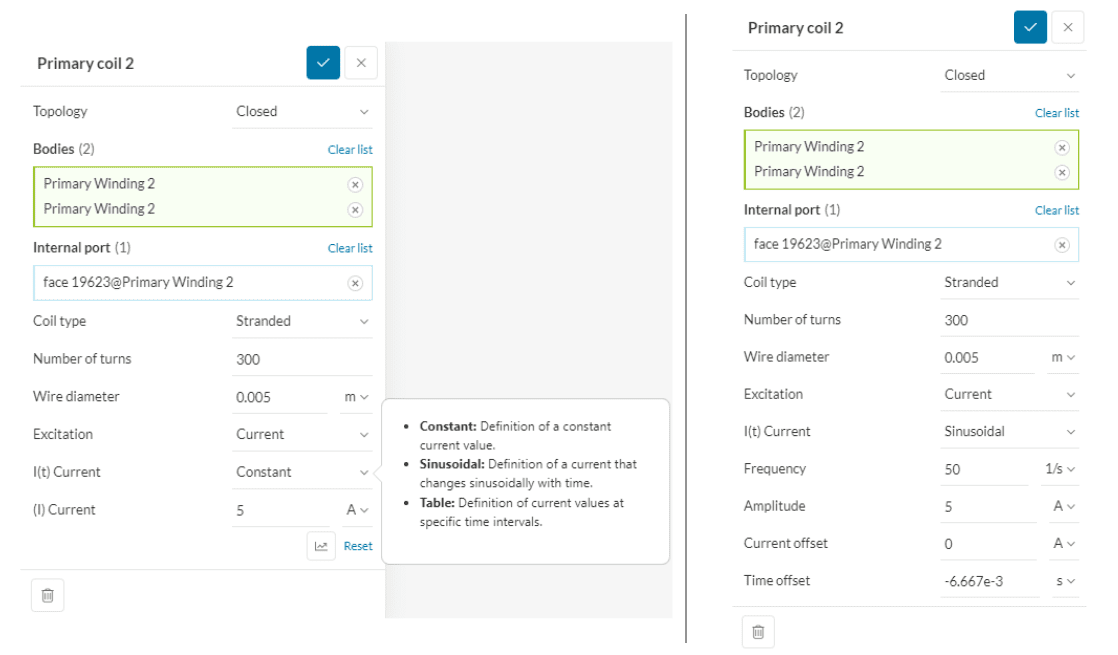Delete the coil using the left panel trash icon
The image size is (1118, 655).
click(x=47, y=596)
